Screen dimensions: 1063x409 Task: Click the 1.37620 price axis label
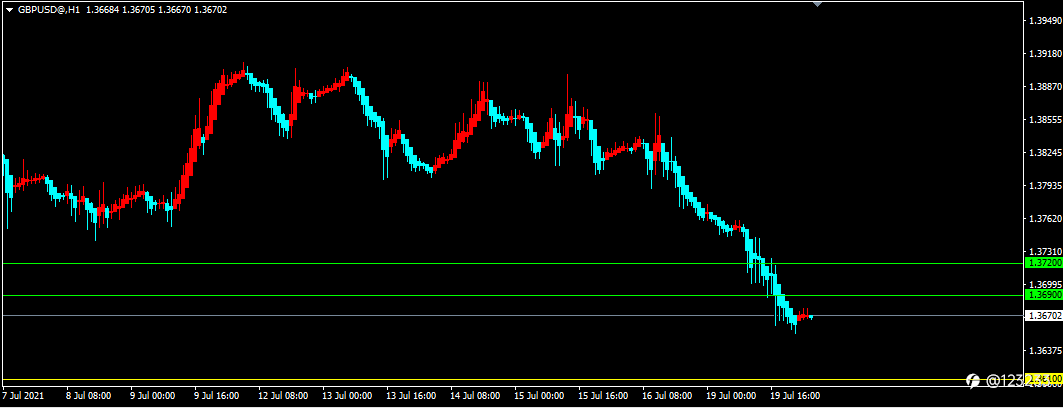1045,219
